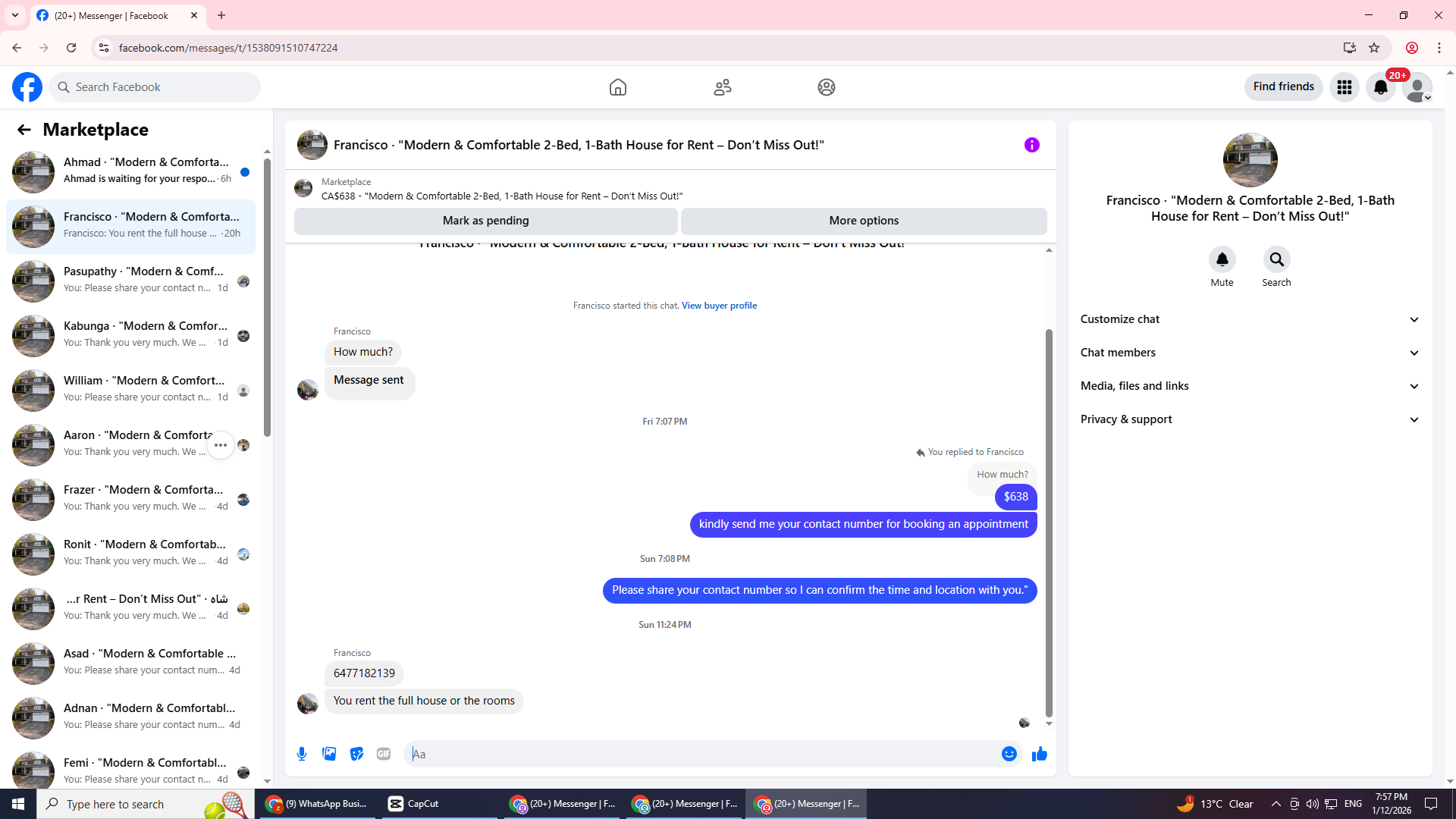This screenshot has width=1456, height=819.
Task: Open the Facebook notifications bell
Action: (1381, 87)
